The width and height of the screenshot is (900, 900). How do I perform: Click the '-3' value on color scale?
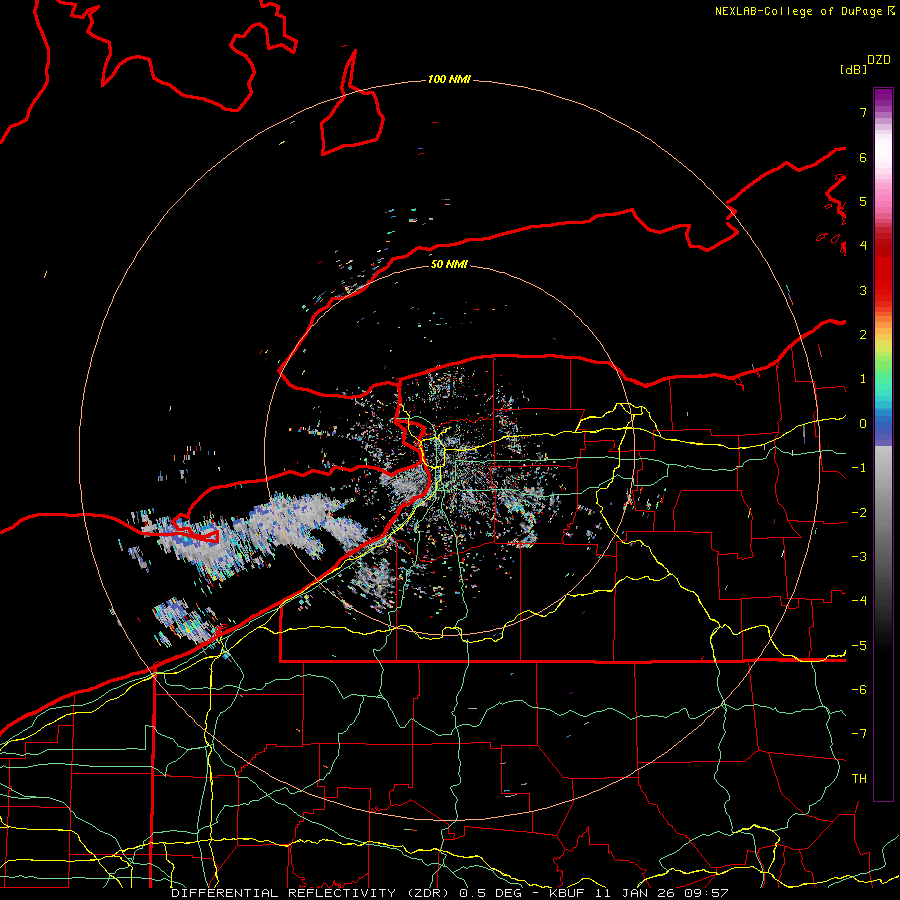pos(859,557)
